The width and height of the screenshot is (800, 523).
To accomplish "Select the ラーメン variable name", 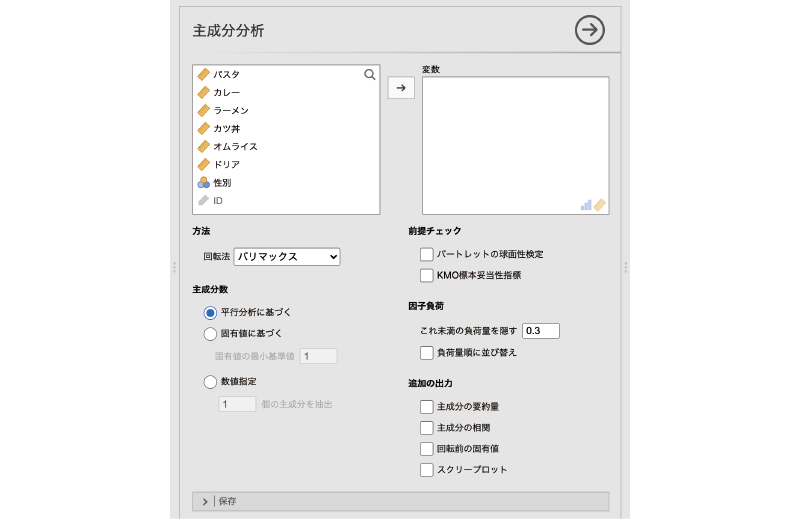I will coord(231,110).
